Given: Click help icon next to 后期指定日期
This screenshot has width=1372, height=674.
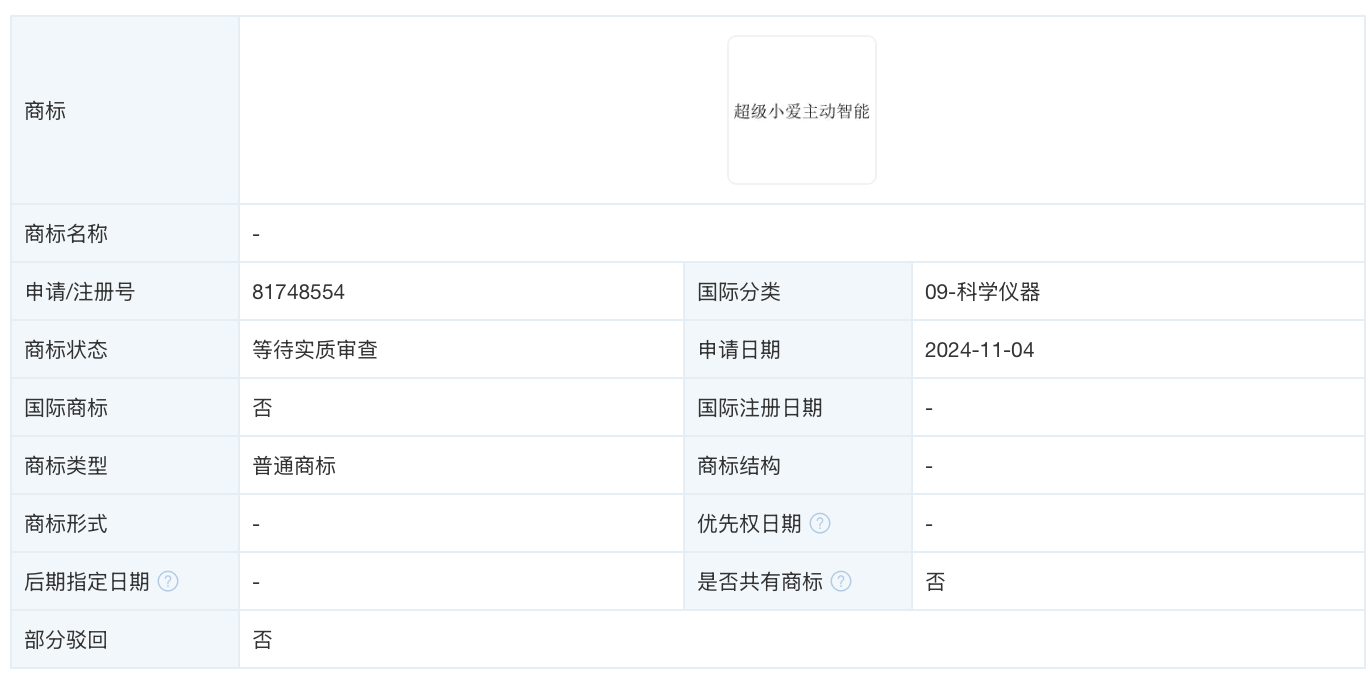Looking at the screenshot, I should [x=168, y=582].
